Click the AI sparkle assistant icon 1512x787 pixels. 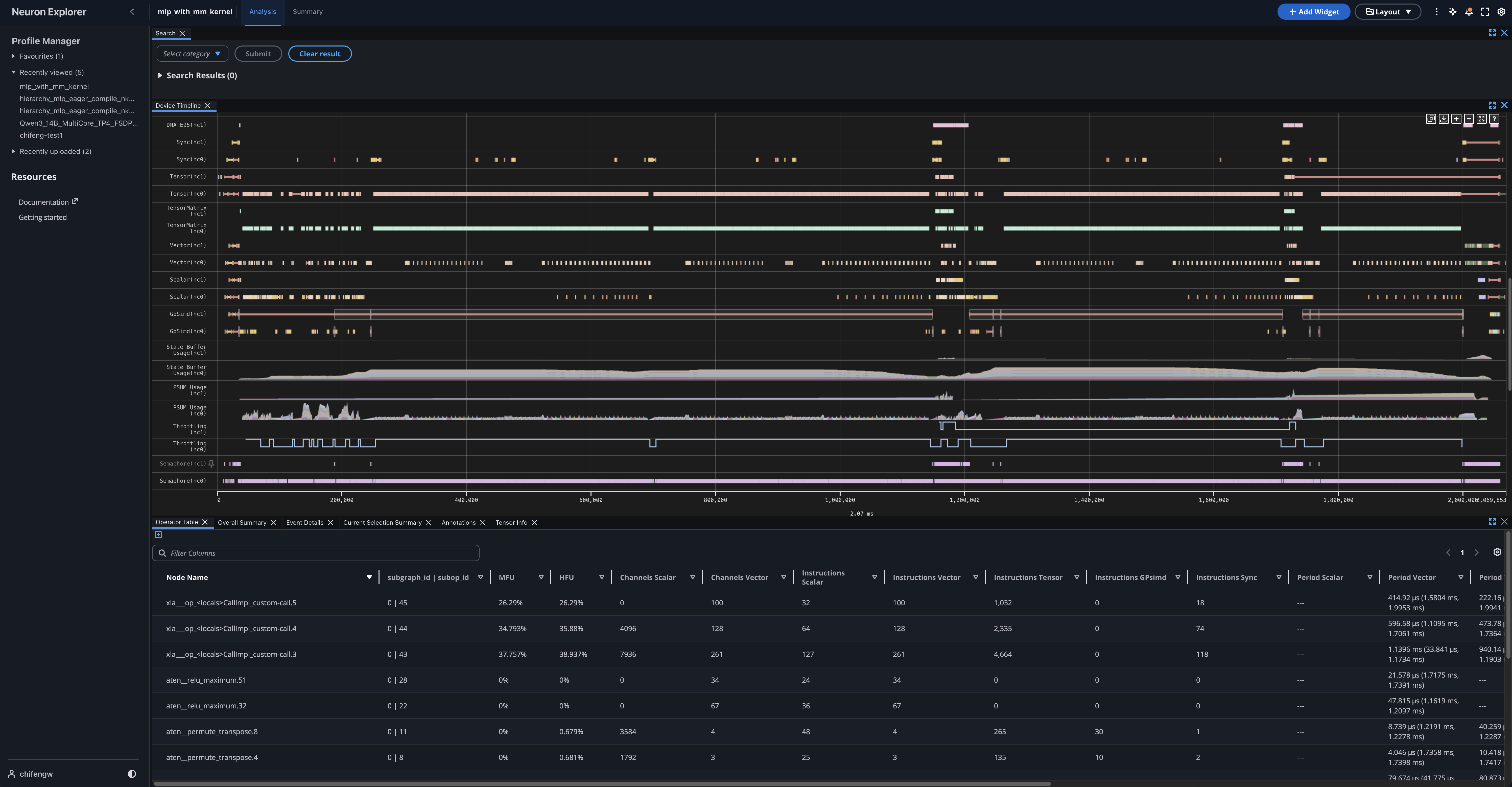coord(1453,12)
